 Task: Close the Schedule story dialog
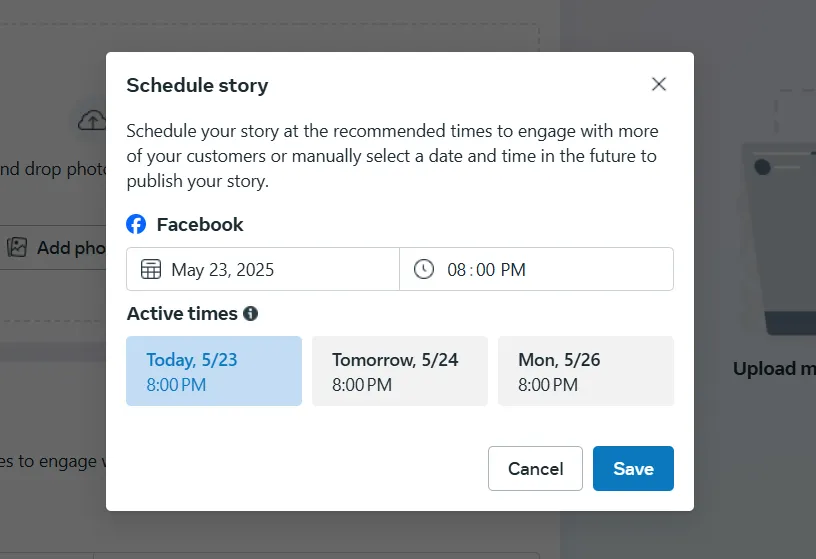[x=659, y=84]
